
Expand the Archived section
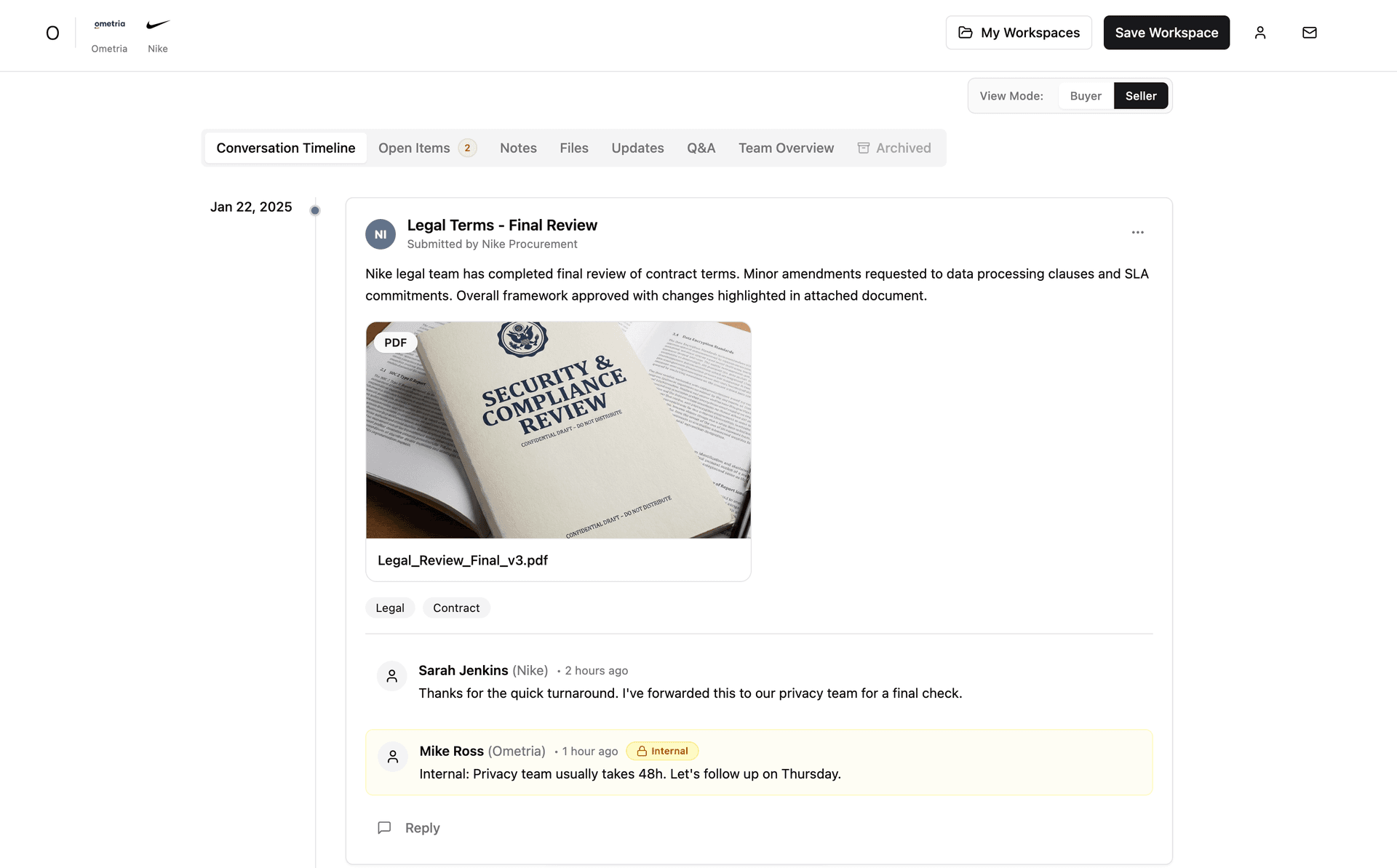pos(893,148)
